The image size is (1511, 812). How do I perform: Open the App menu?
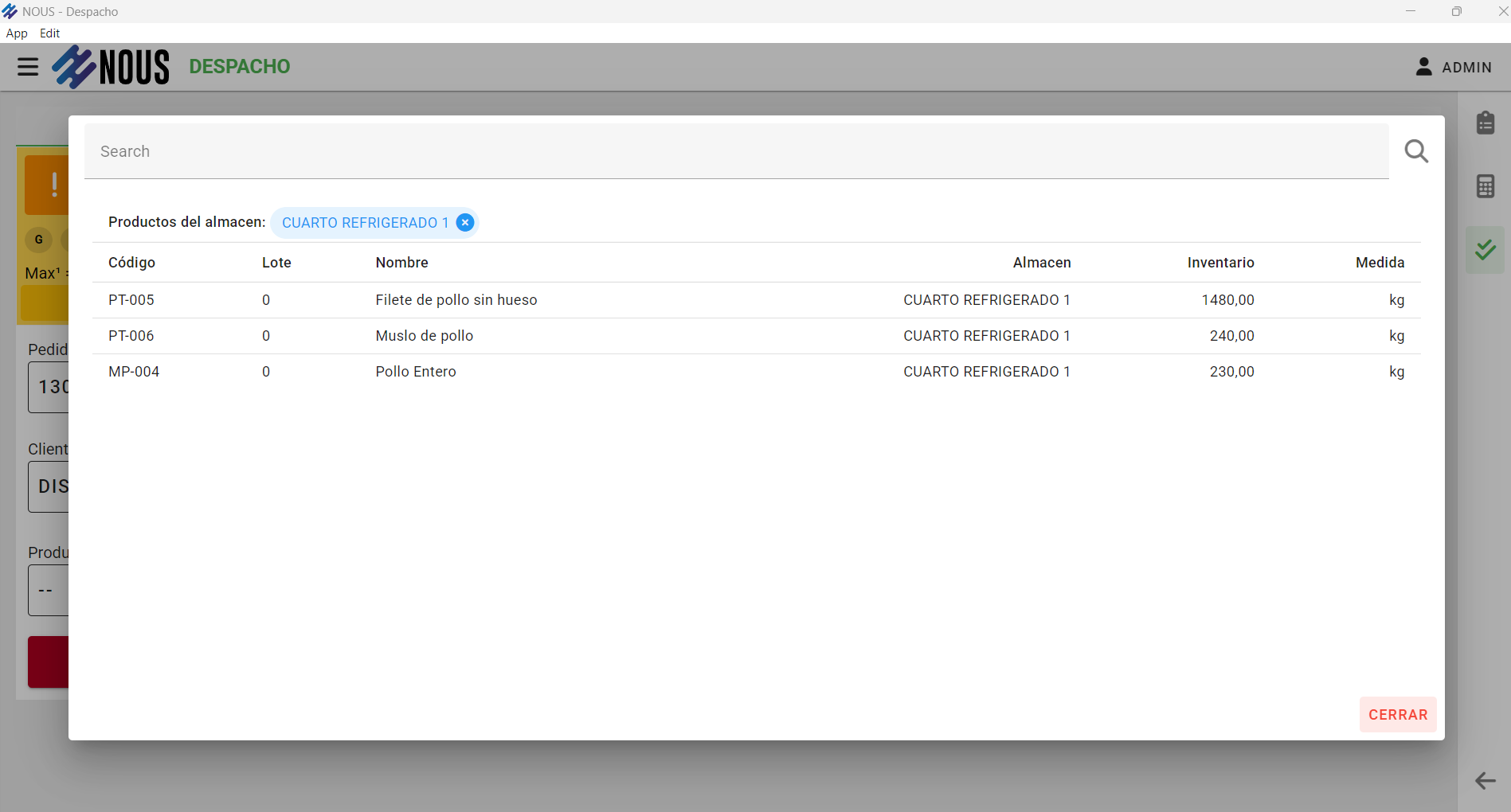[17, 33]
